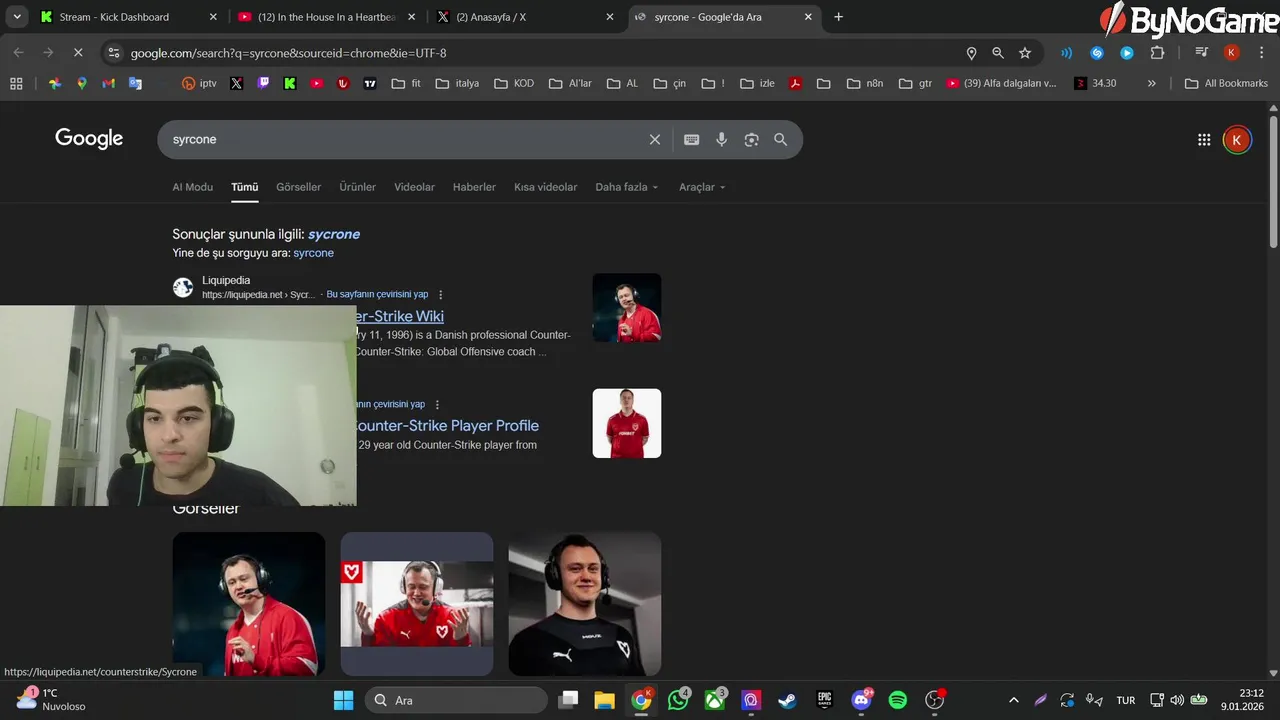The image size is (1280, 720).
Task: Open Gmail bookmark icon
Action: point(108,83)
